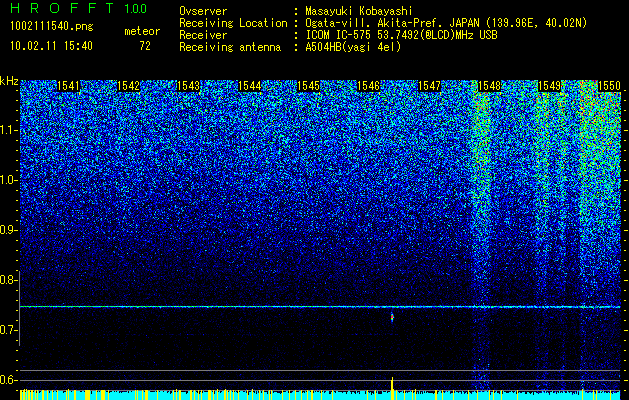This screenshot has height=400, width=629.
Task: Select the 1543 time marker
Action: (188, 86)
